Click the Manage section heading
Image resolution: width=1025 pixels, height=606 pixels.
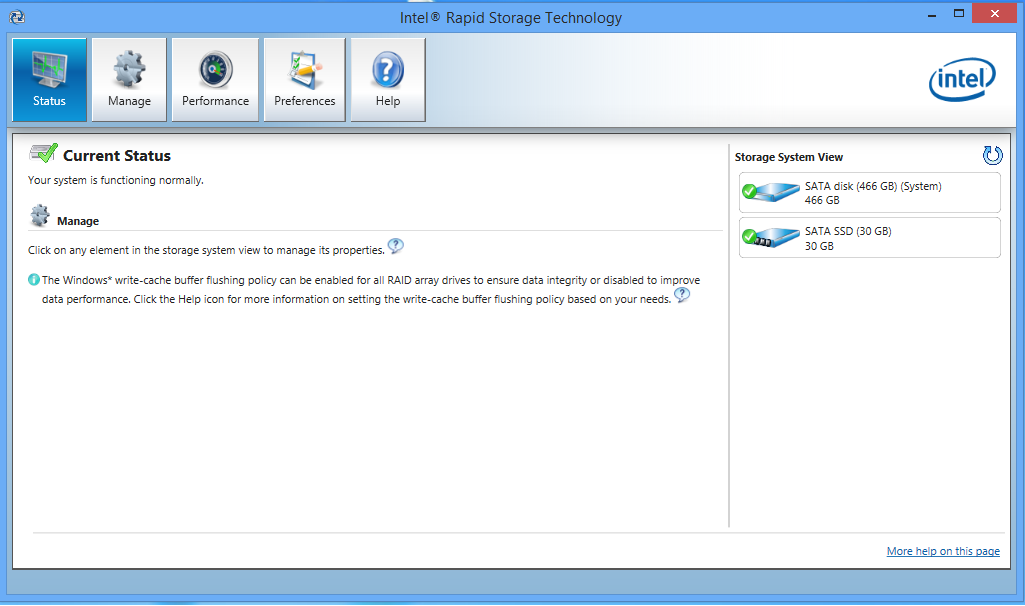78,221
